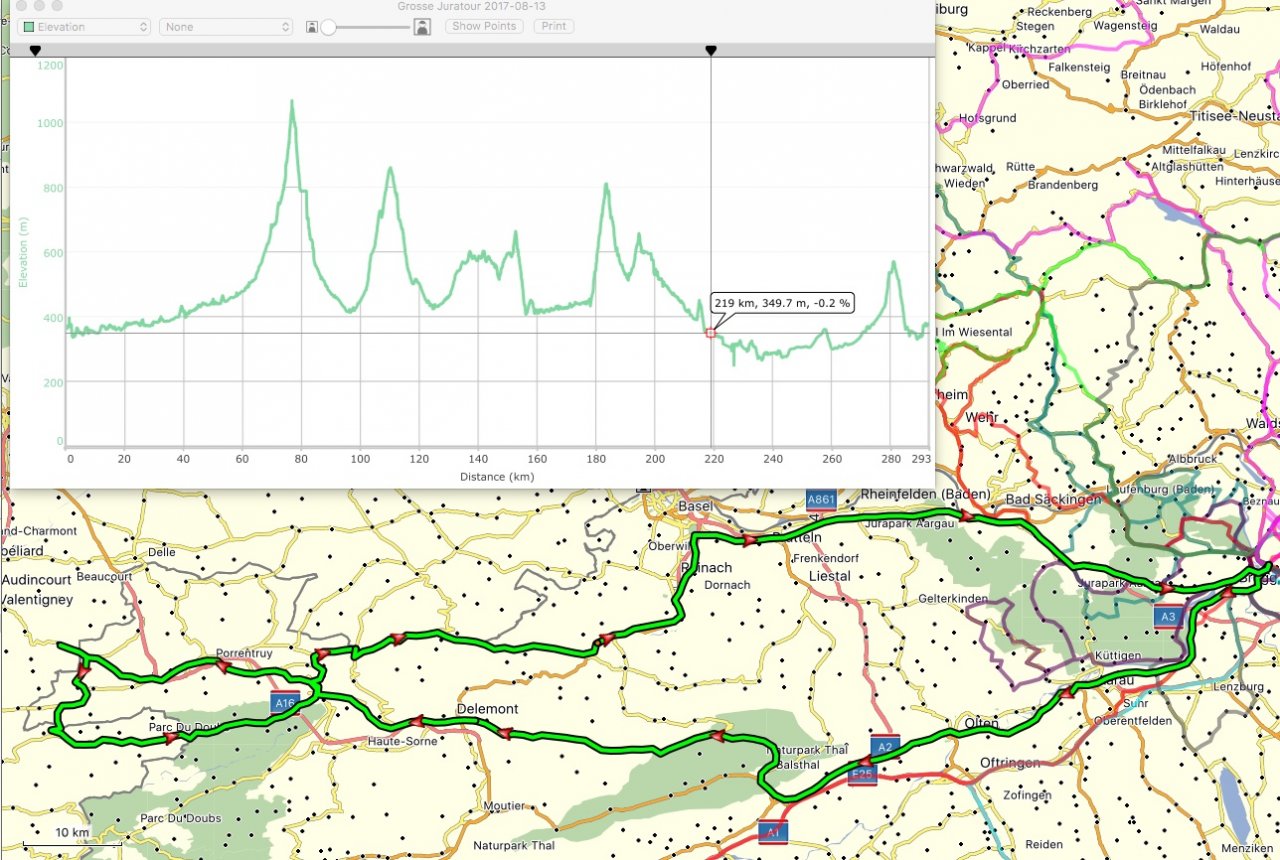Select the left range marker above the graph
The width and height of the screenshot is (1280, 860).
click(35, 50)
